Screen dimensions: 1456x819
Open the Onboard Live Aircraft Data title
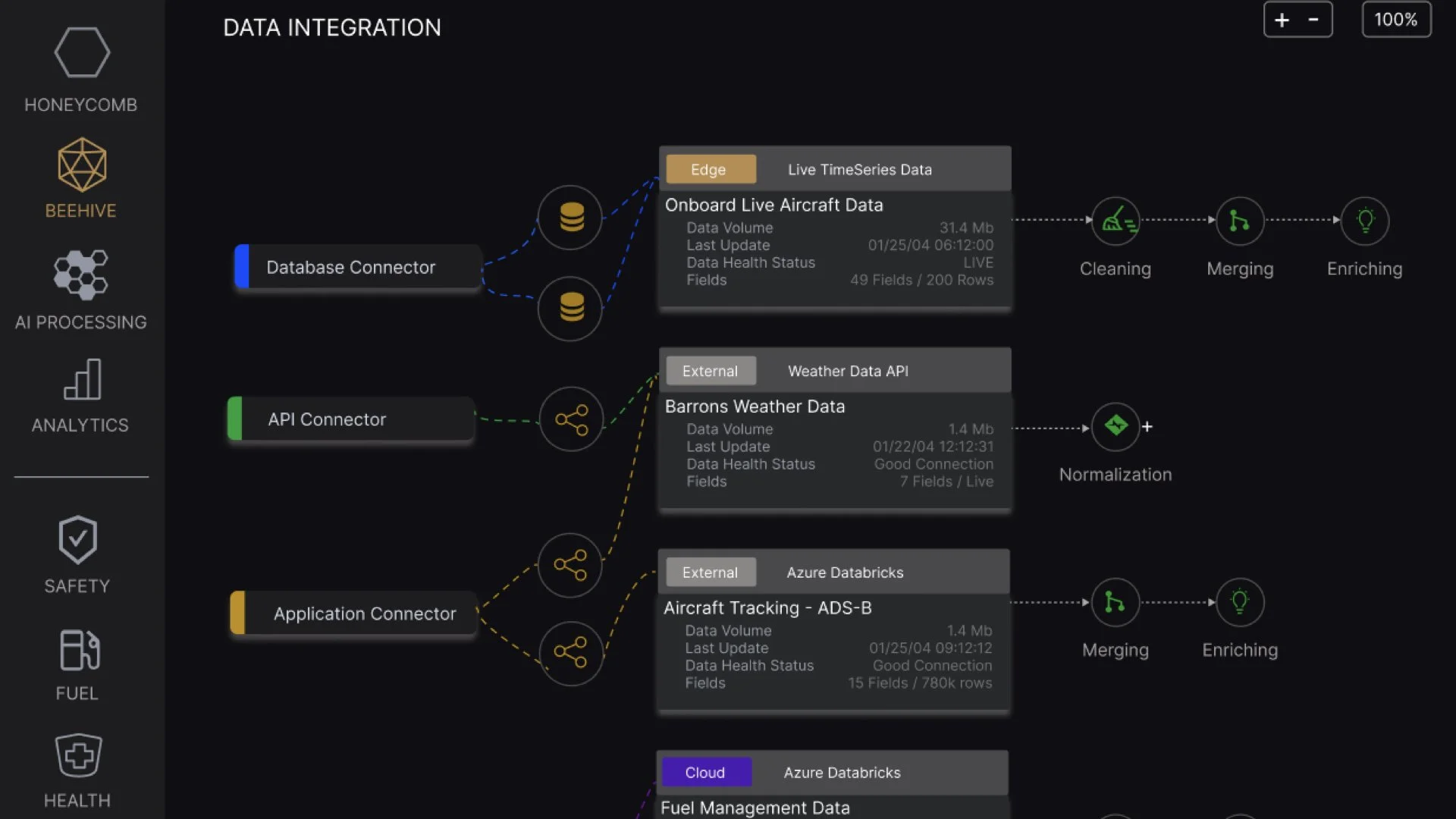click(774, 205)
